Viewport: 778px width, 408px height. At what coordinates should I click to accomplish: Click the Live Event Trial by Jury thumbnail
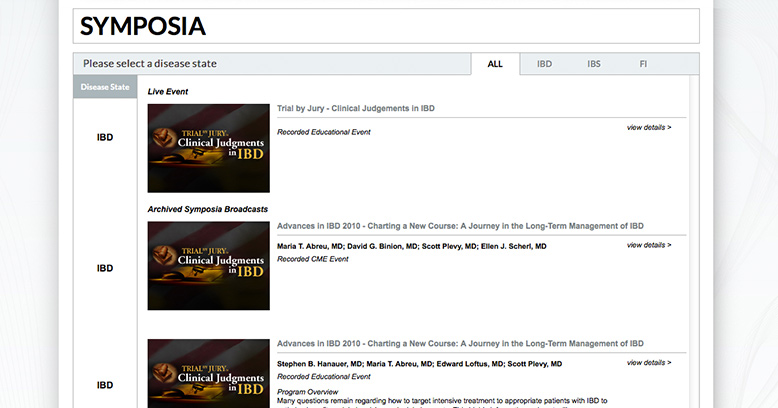tap(208, 148)
